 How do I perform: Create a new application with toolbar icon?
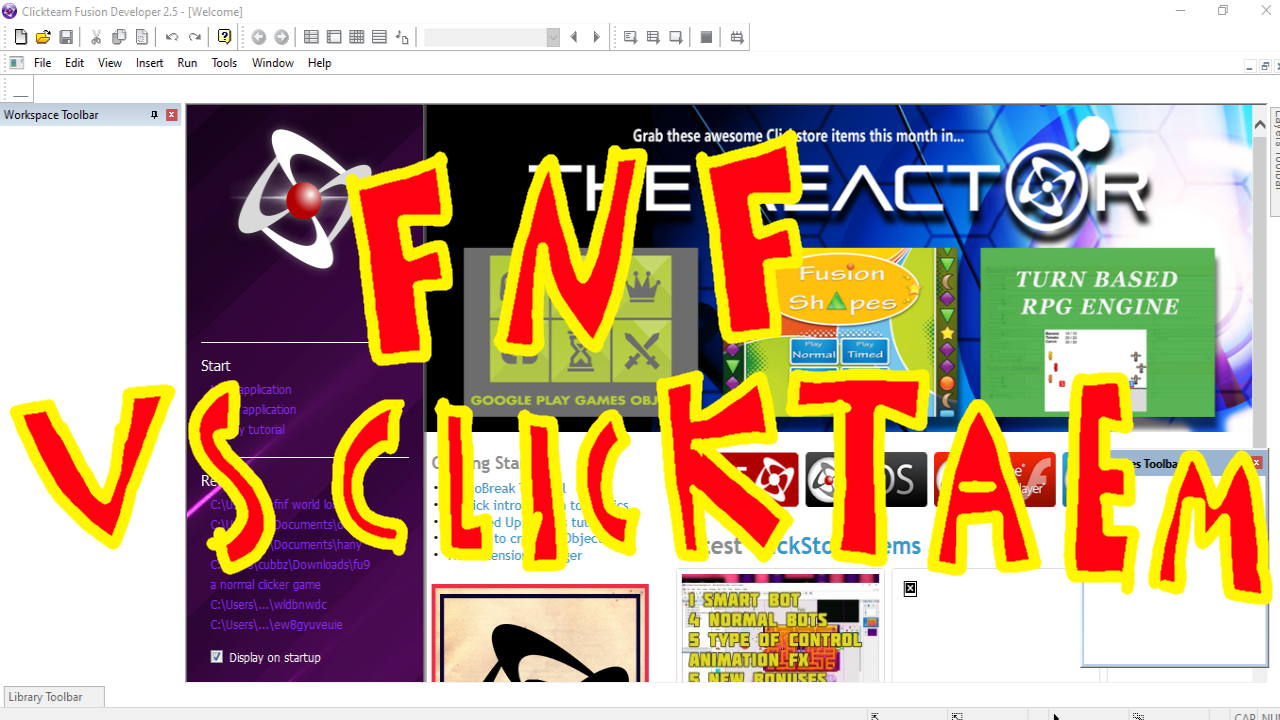[x=21, y=37]
